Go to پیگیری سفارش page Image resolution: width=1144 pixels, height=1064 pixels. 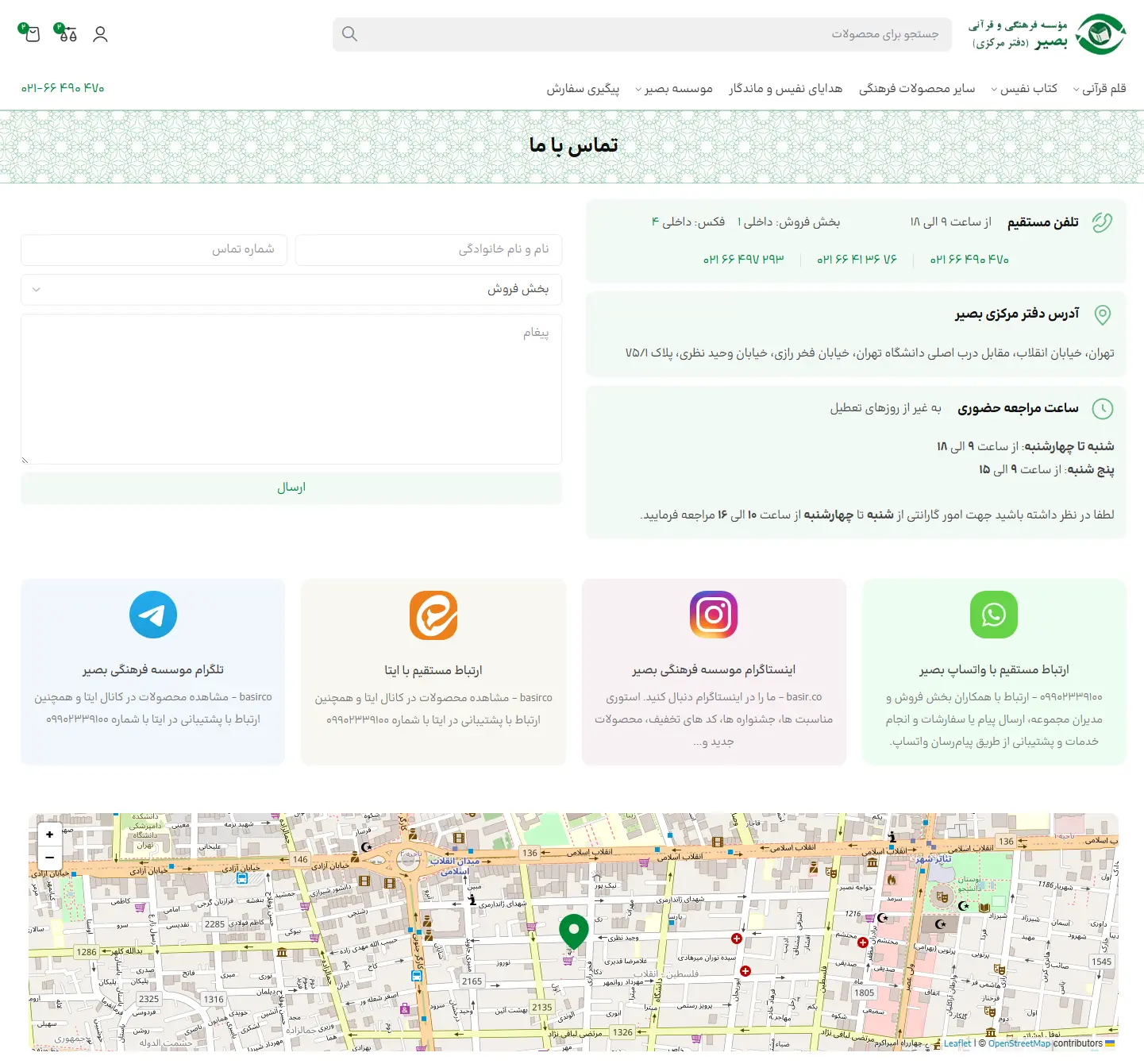point(583,89)
